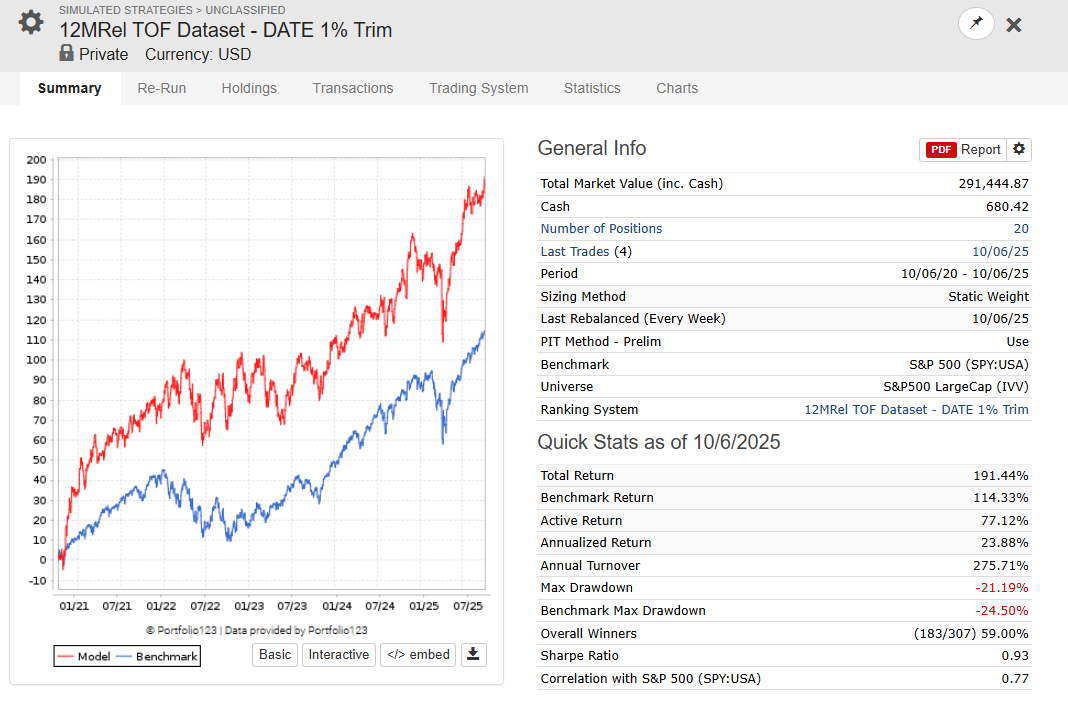This screenshot has width=1068, height=708.
Task: Switch chart to Basic mode
Action: (x=275, y=655)
